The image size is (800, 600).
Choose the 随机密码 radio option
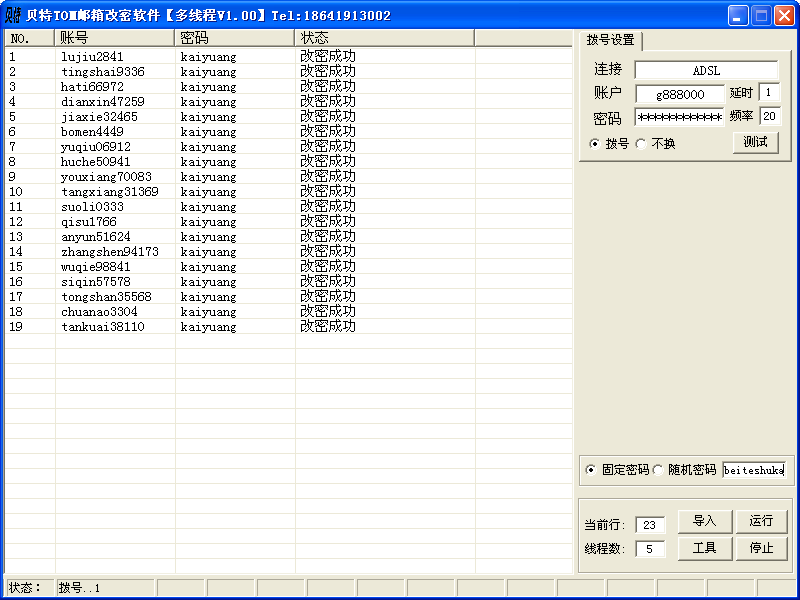pyautogui.click(x=657, y=470)
